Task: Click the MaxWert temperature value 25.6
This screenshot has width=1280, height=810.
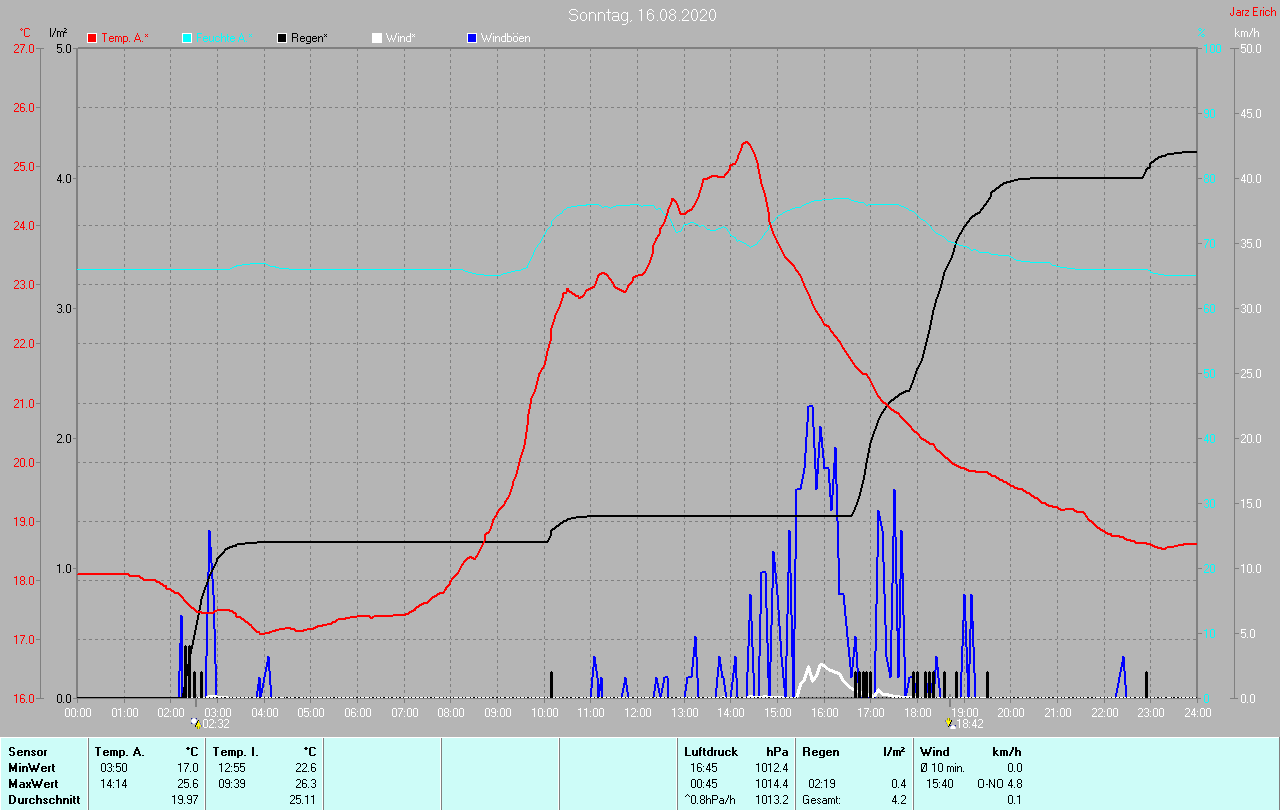Action: [x=188, y=783]
